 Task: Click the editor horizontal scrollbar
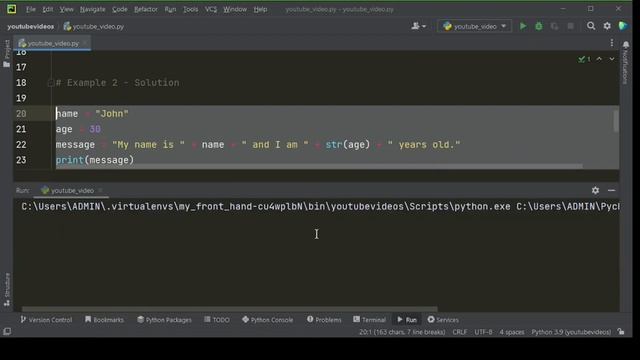click(x=319, y=166)
